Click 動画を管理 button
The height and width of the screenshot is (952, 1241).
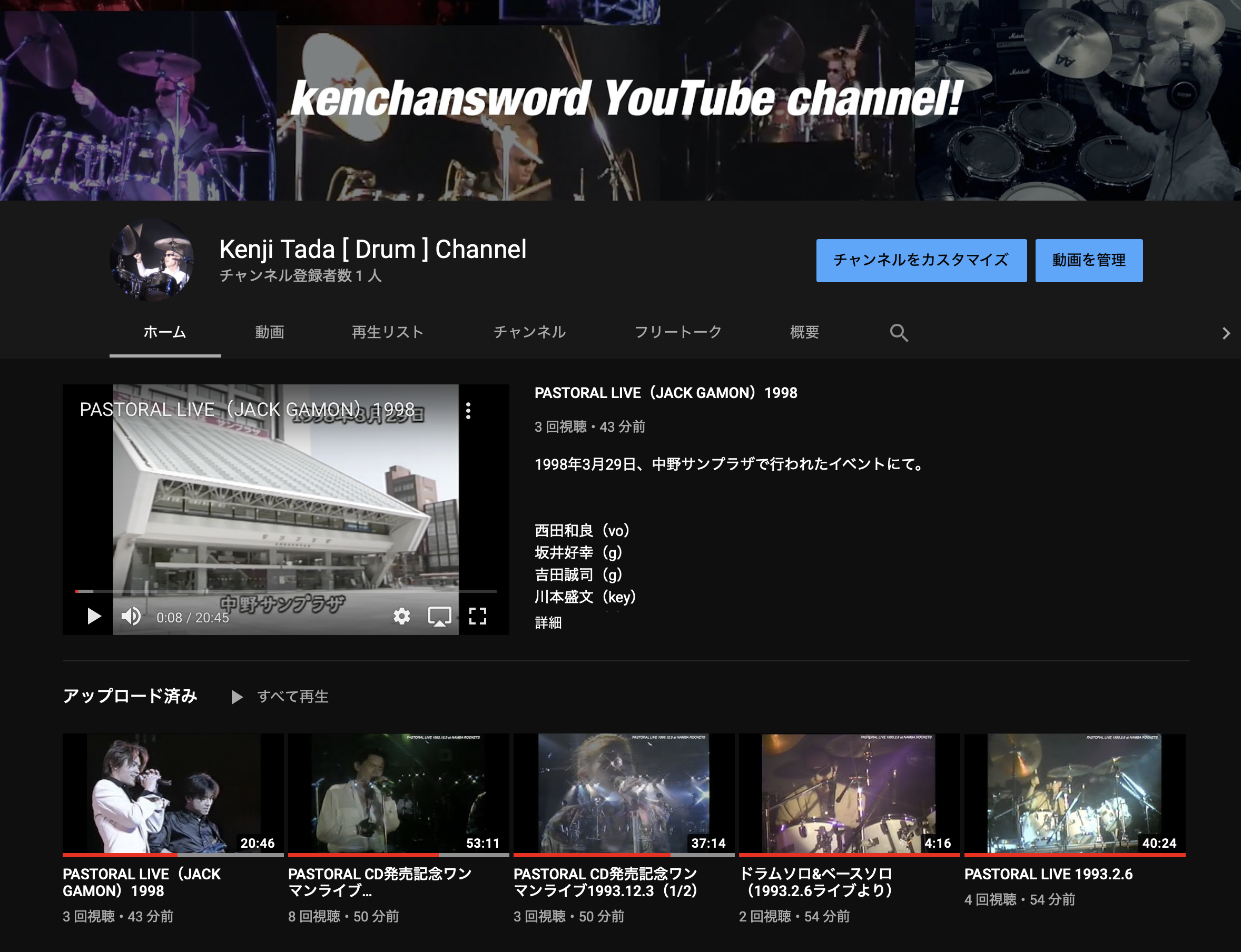[1088, 260]
